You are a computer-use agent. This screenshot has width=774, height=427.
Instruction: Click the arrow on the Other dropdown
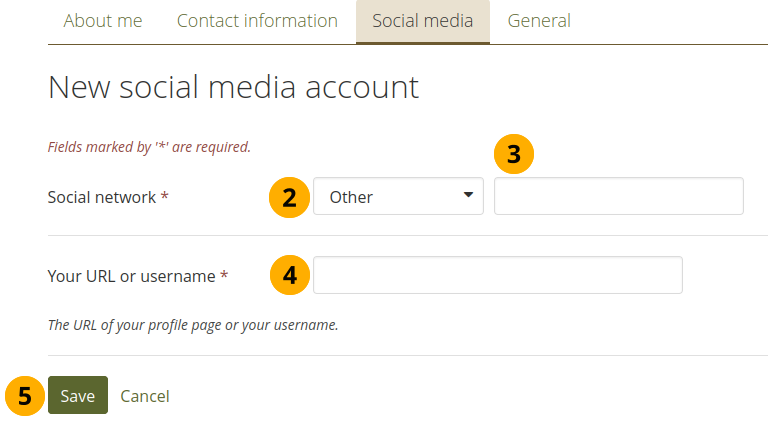tap(468, 196)
